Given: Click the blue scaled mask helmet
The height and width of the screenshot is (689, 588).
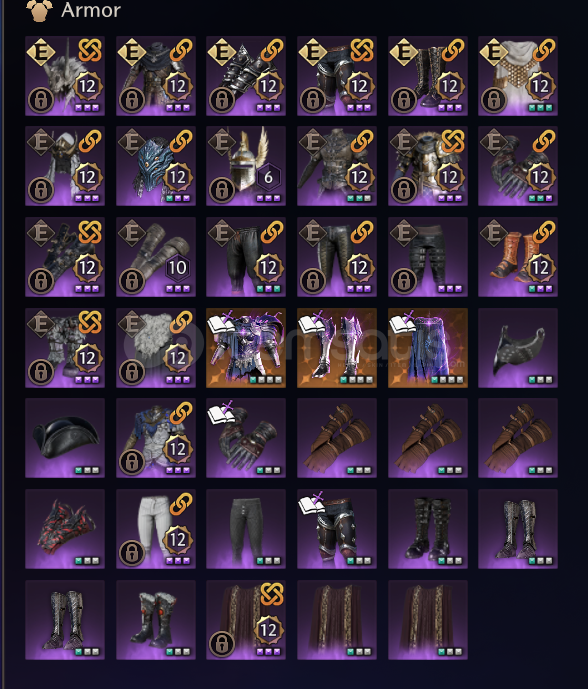Looking at the screenshot, I should coord(156,166).
